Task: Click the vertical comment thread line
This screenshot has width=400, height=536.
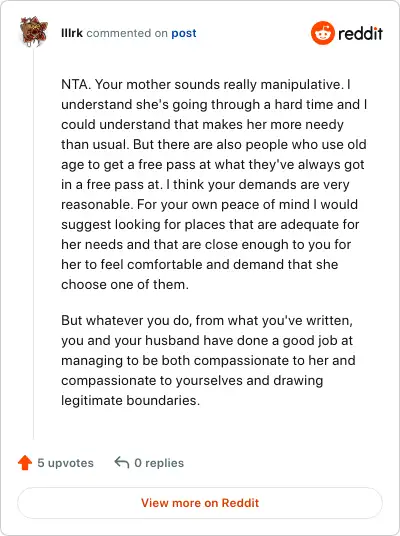Action: coord(34,243)
